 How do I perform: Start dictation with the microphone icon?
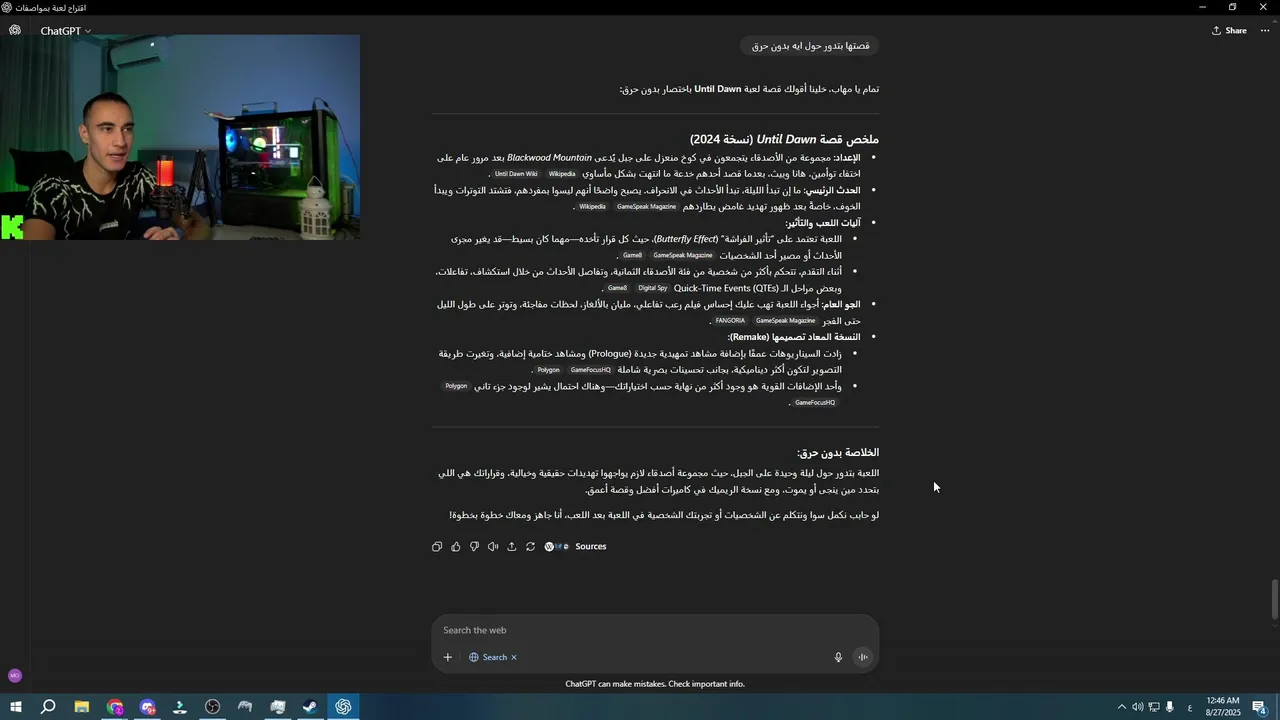839,657
